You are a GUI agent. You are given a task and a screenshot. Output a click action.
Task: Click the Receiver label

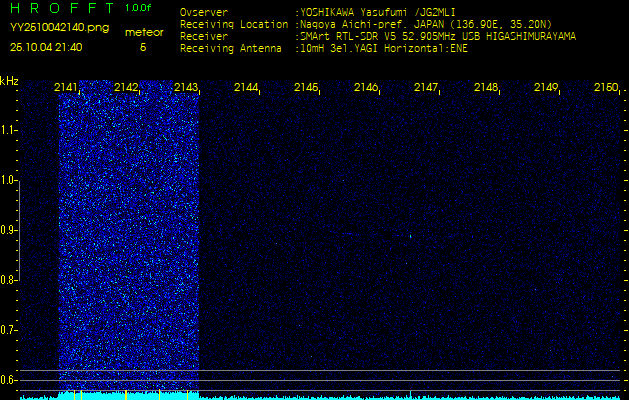[204, 37]
